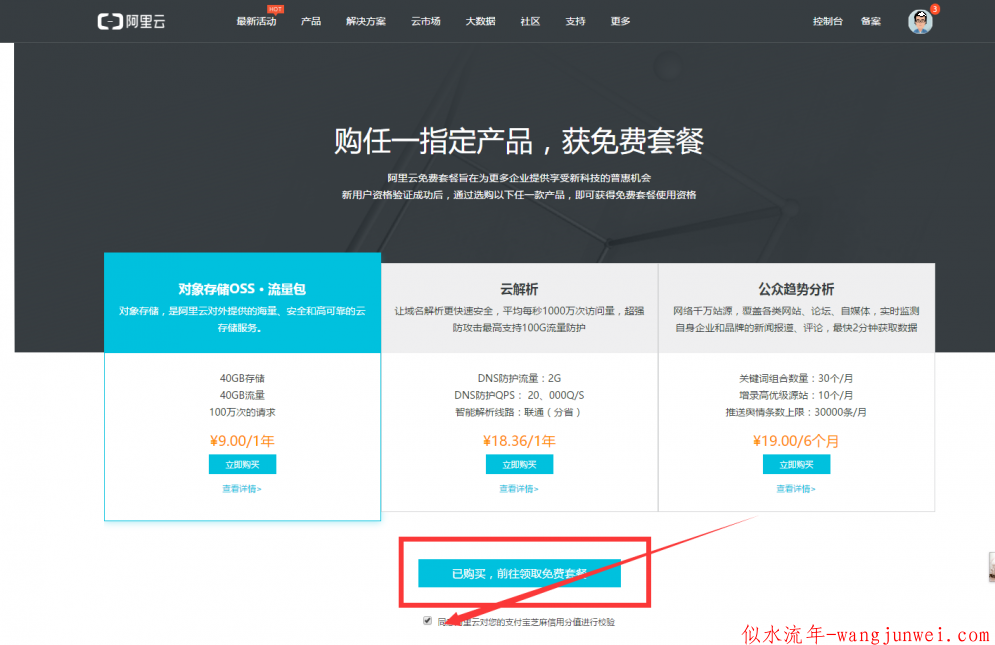Open the user avatar menu
Image resolution: width=995 pixels, height=645 pixels.
point(919,22)
